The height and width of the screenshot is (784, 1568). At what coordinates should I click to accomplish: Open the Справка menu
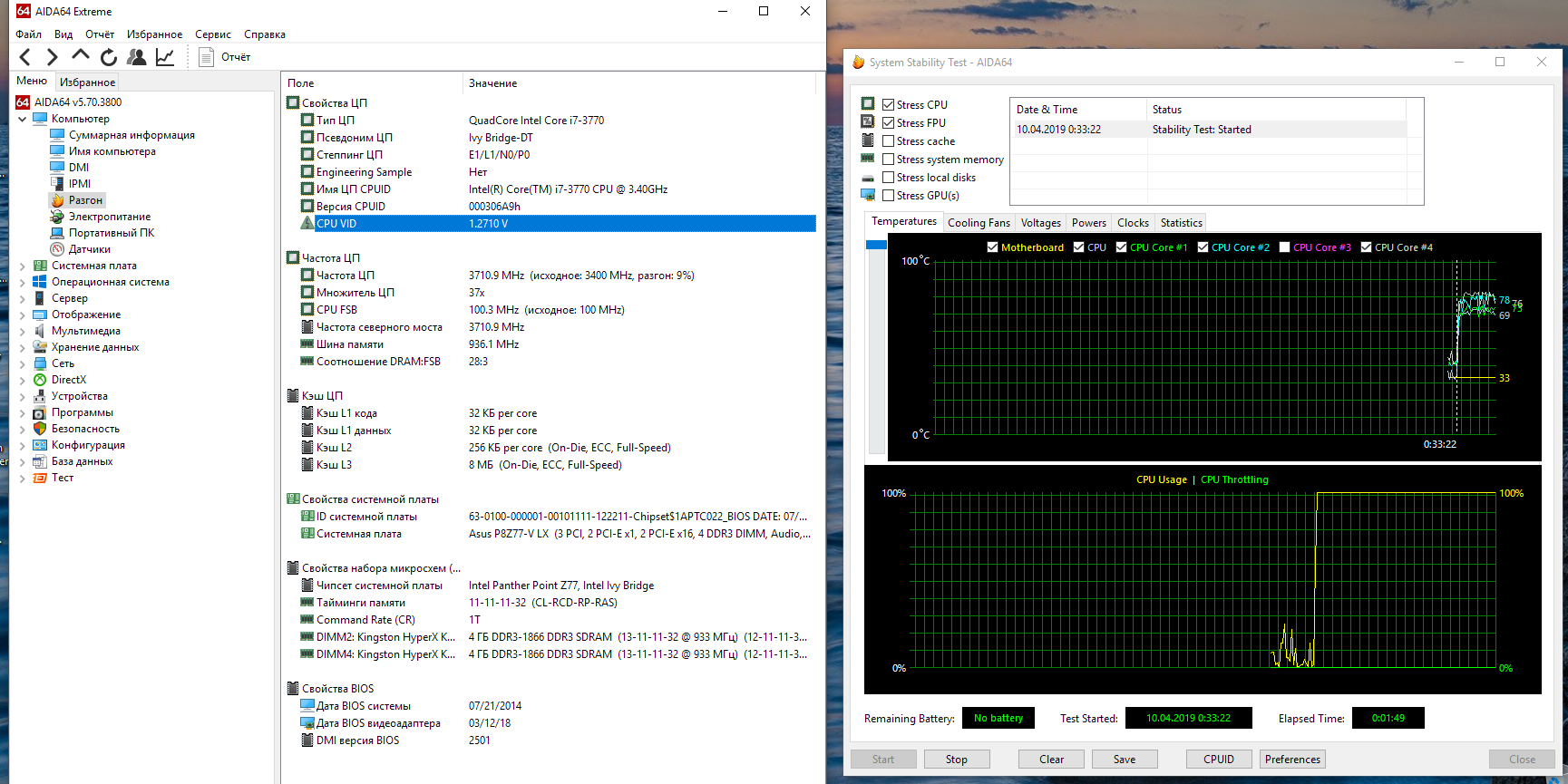[x=265, y=34]
